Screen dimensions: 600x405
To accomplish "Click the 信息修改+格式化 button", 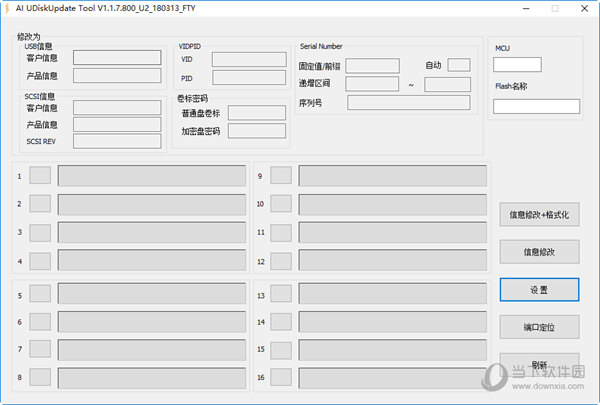I will (539, 214).
